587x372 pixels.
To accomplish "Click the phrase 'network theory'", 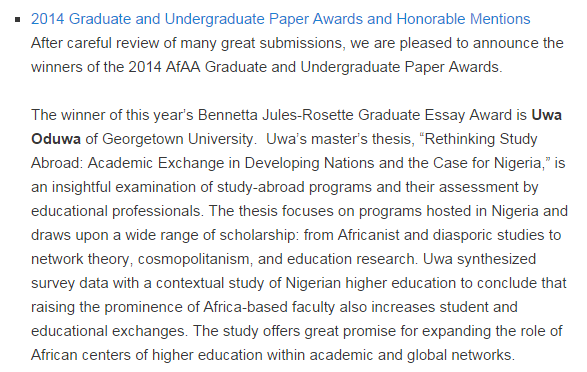I will click(x=81, y=259).
